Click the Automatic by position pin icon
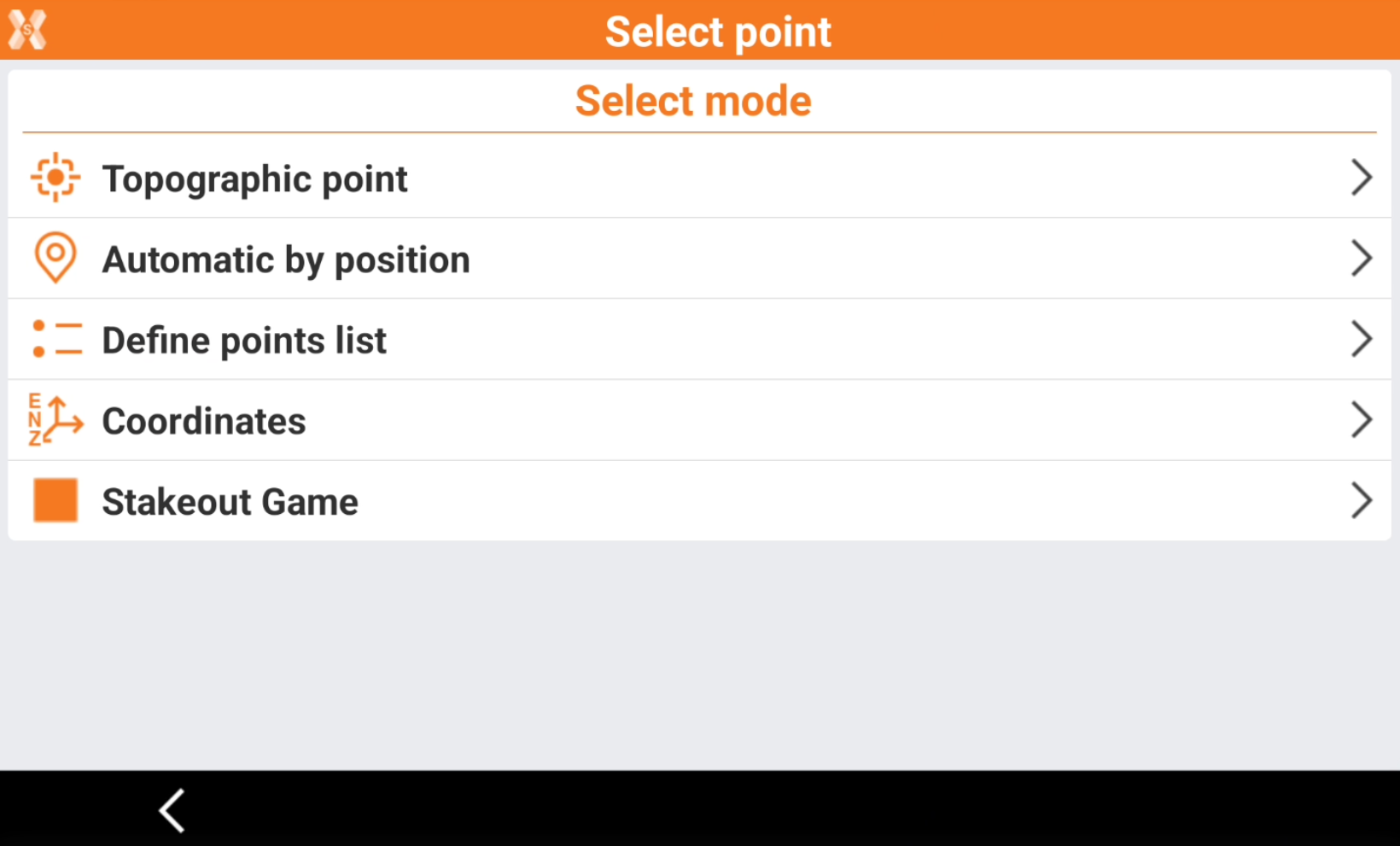 (55, 258)
